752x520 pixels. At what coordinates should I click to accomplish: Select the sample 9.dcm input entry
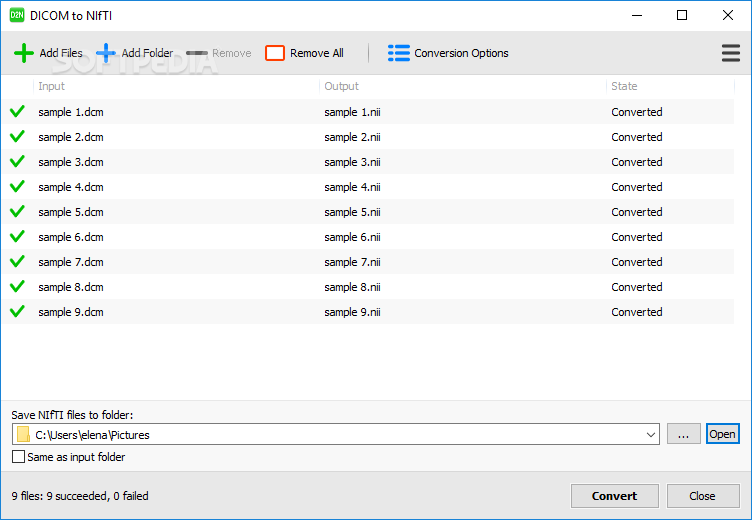tap(71, 312)
